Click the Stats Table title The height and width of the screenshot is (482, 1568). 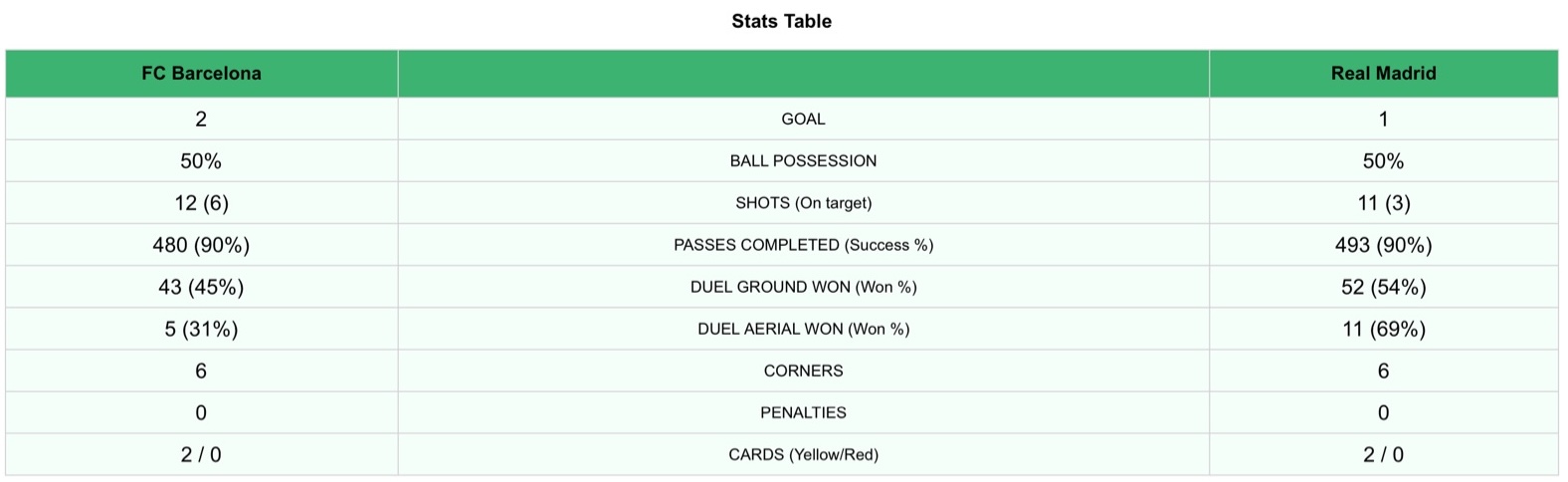781,21
